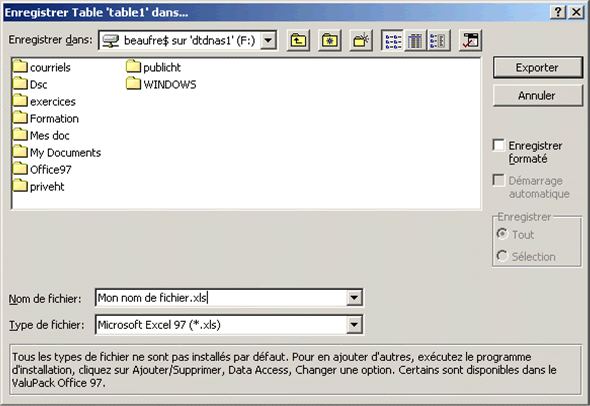Toggle Démarrage automatique checkbox
The height and width of the screenshot is (406, 590).
coord(499,180)
